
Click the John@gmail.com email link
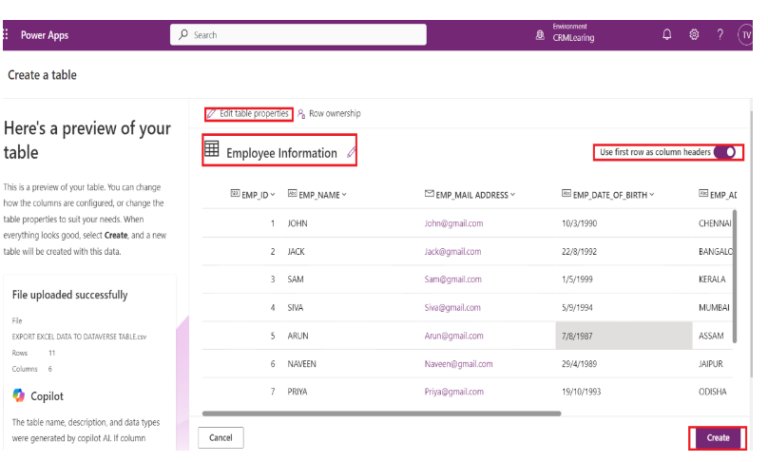click(453, 223)
